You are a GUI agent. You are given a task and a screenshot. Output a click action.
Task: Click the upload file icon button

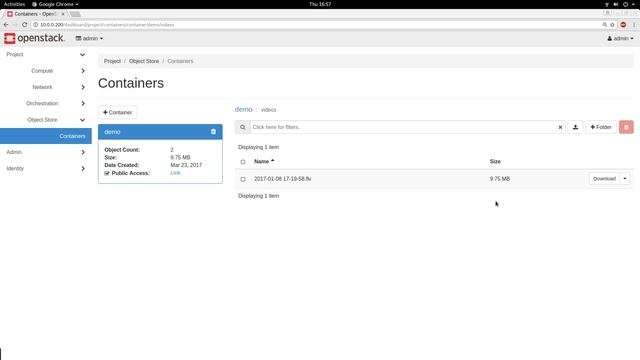(575, 127)
